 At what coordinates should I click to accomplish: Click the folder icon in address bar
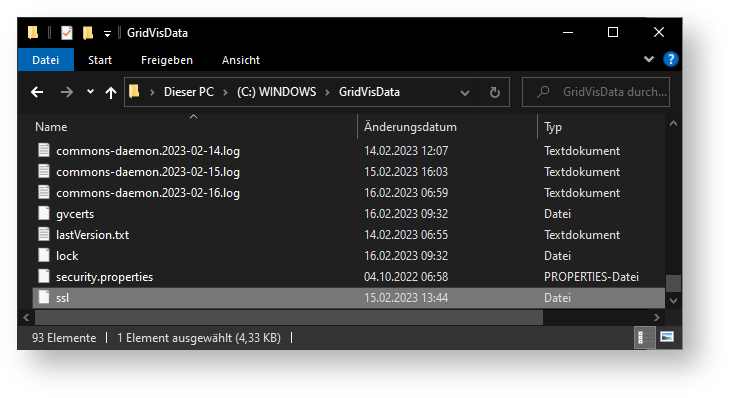[x=134, y=91]
